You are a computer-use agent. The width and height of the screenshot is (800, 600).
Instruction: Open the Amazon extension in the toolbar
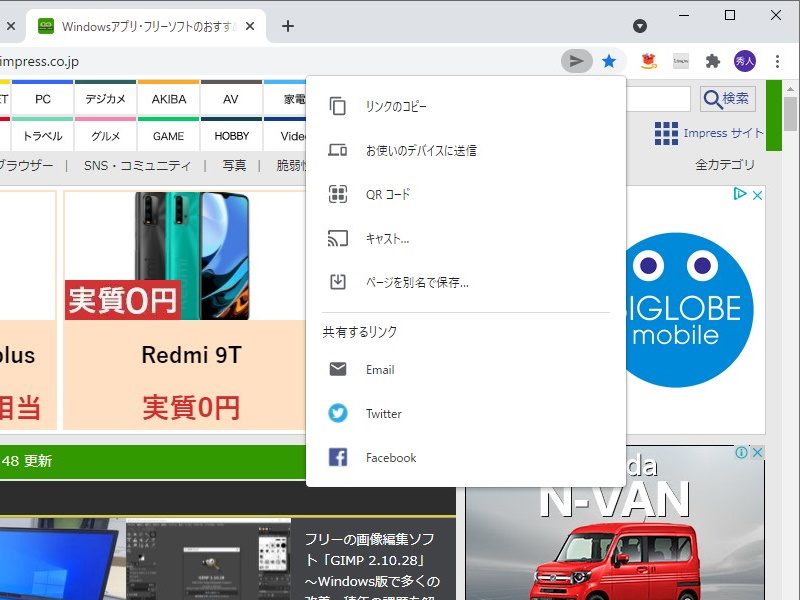(x=647, y=61)
